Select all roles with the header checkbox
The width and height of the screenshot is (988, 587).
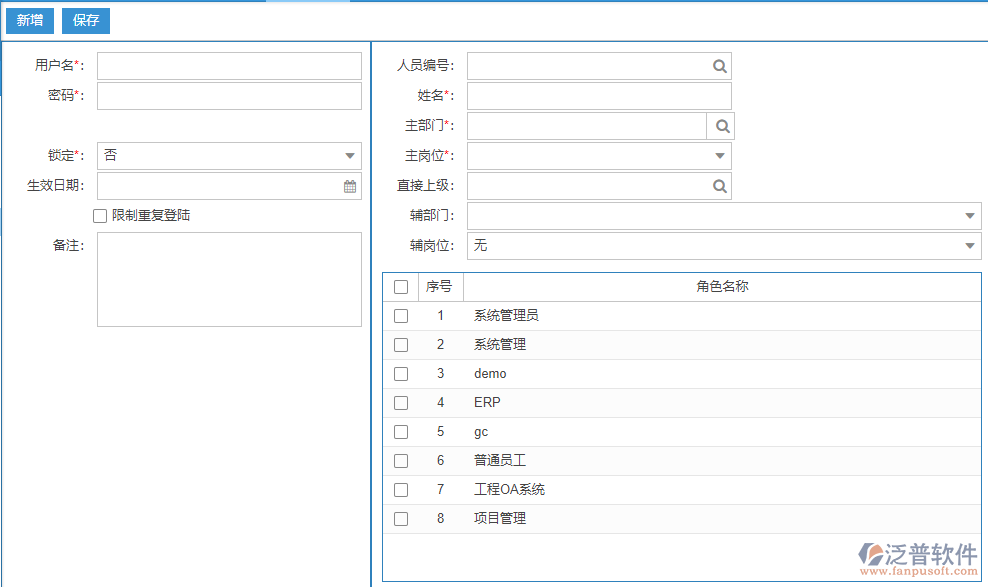(401, 286)
